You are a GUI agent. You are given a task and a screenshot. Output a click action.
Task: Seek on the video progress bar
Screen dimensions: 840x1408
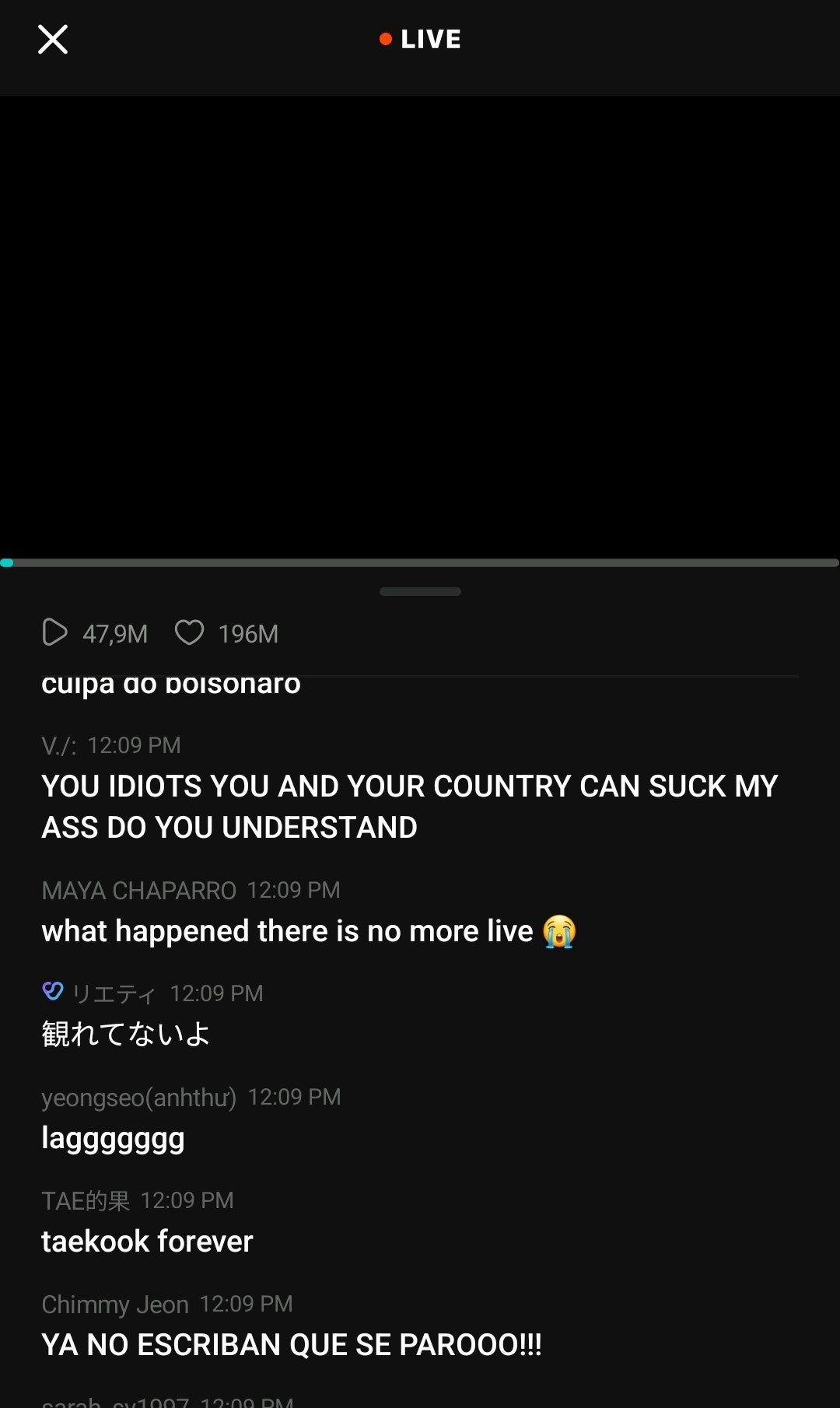420,562
